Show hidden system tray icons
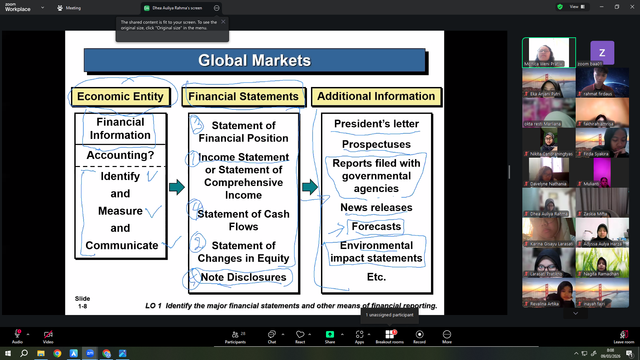Viewport: 640px width, 360px height. (576, 353)
